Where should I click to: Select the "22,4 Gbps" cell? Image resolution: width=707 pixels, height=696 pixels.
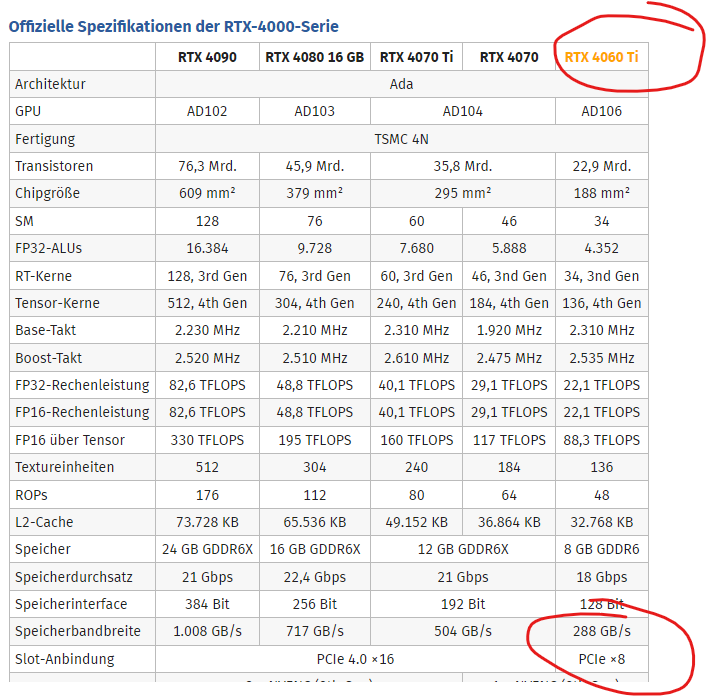tap(315, 578)
